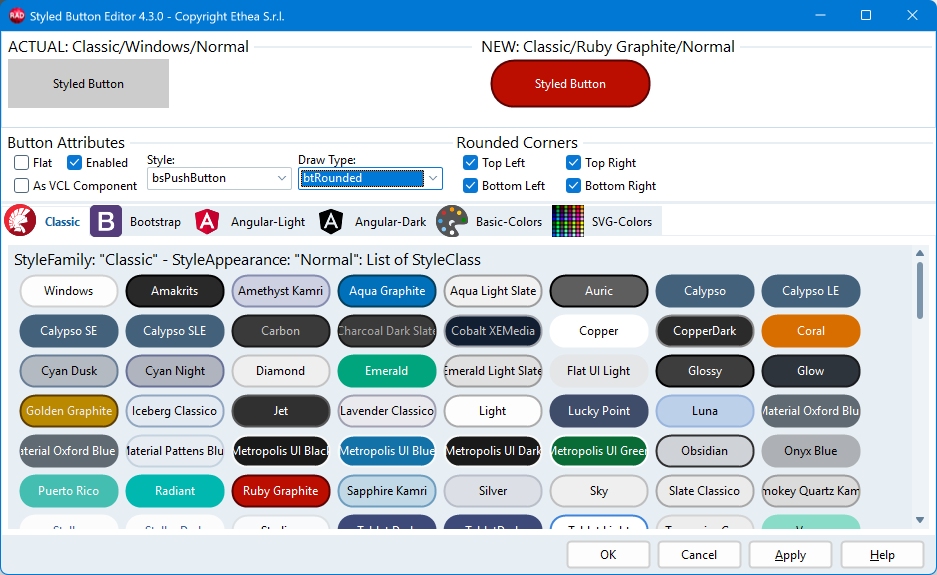Pick the Aqua Graphite style
937x575 pixels.
(x=387, y=291)
